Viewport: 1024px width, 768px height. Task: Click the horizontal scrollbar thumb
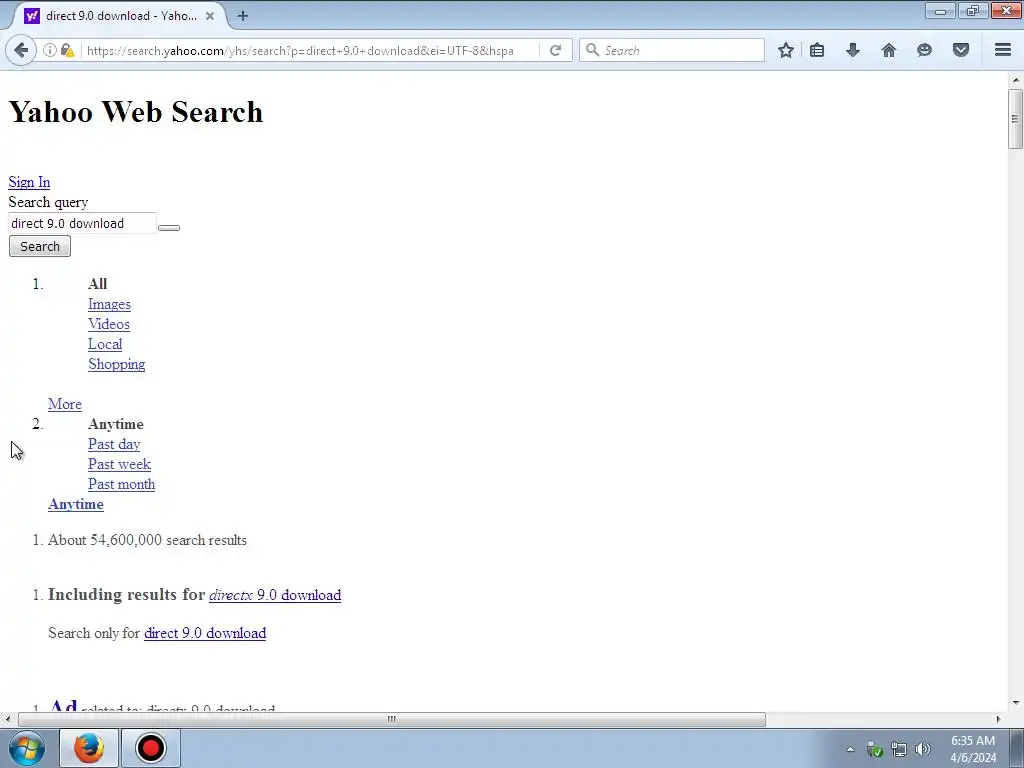click(x=392, y=719)
